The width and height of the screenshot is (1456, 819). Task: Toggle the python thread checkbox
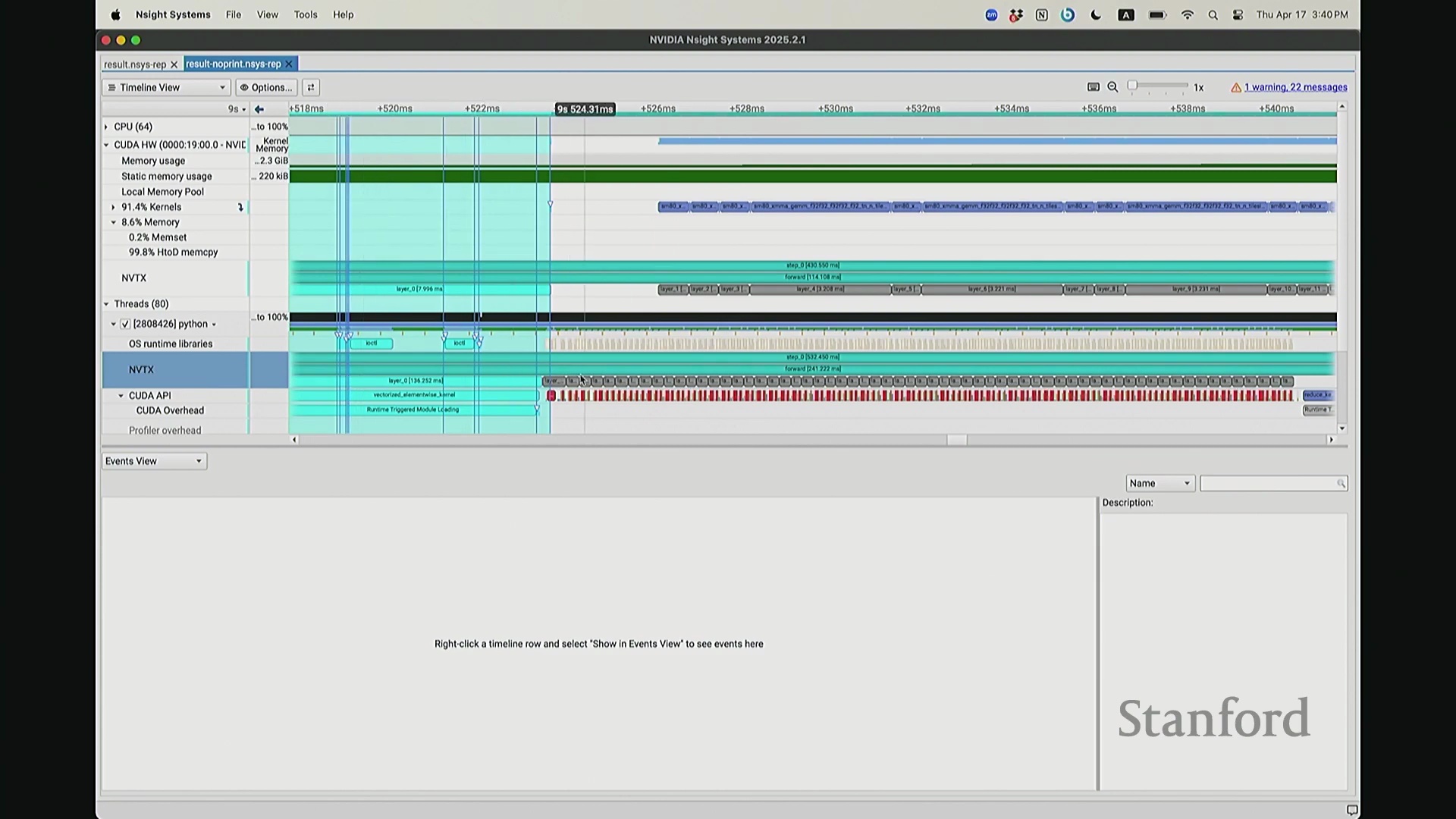coord(126,324)
